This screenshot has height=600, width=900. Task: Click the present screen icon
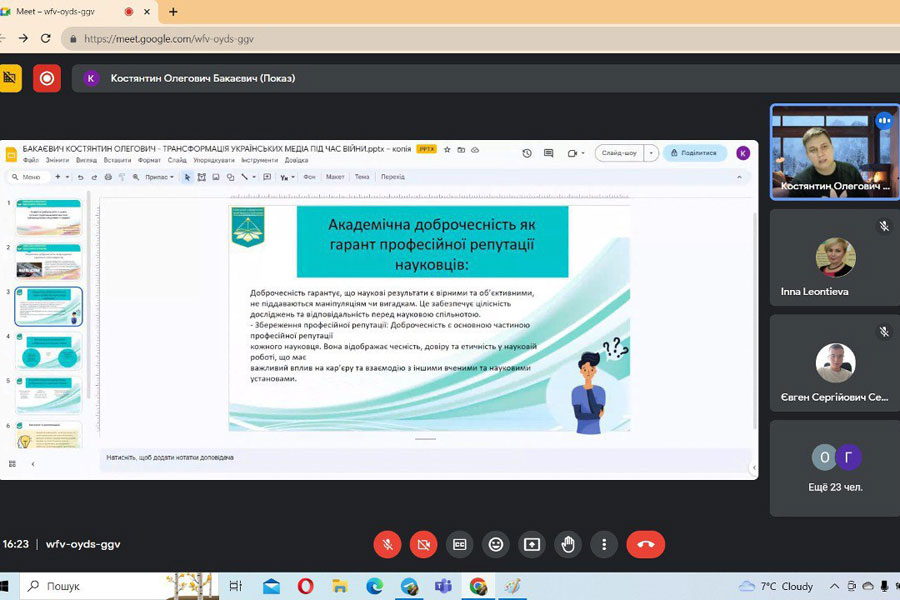(532, 544)
